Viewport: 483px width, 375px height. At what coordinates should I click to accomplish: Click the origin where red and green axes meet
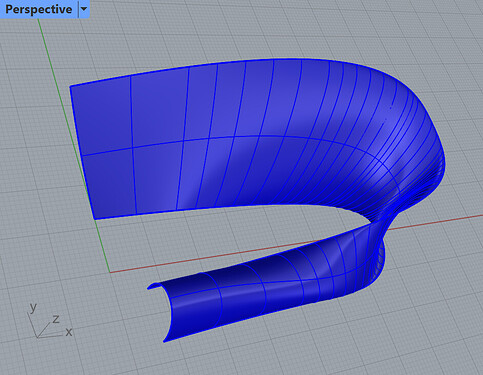click(110, 272)
